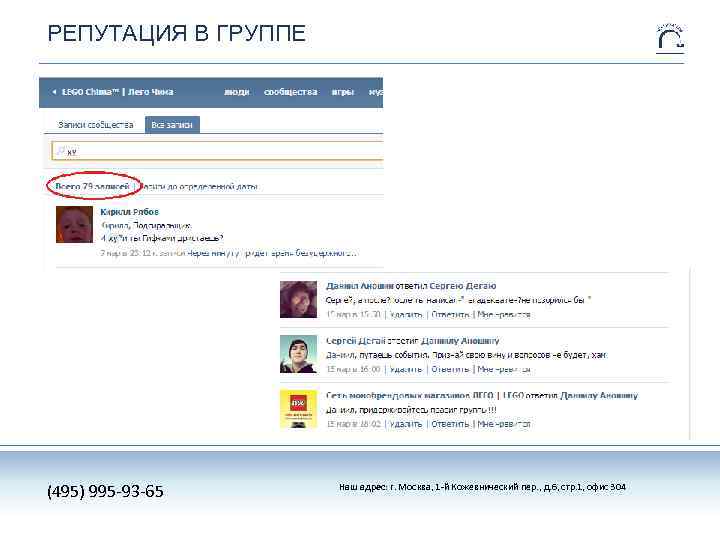Image resolution: width=720 pixels, height=540 pixels.
Task: View Даниил Аношин's avatar photo
Action: click(x=298, y=299)
